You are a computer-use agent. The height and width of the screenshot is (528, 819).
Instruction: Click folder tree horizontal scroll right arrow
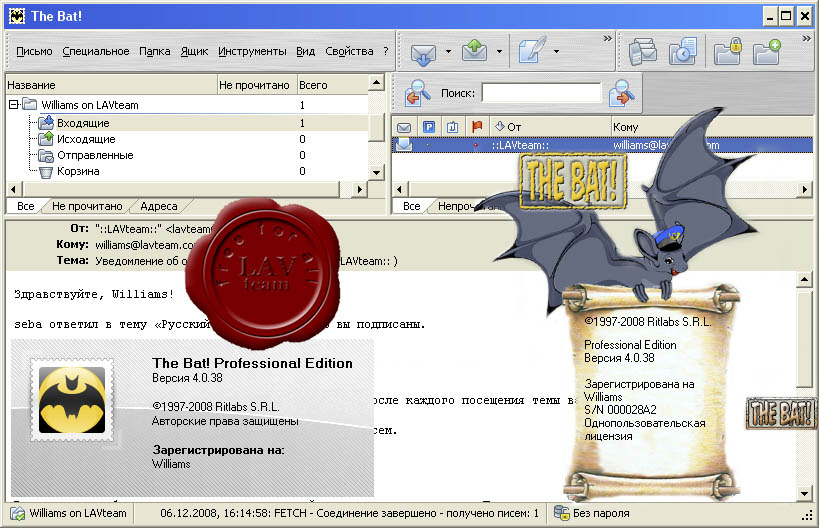359,189
